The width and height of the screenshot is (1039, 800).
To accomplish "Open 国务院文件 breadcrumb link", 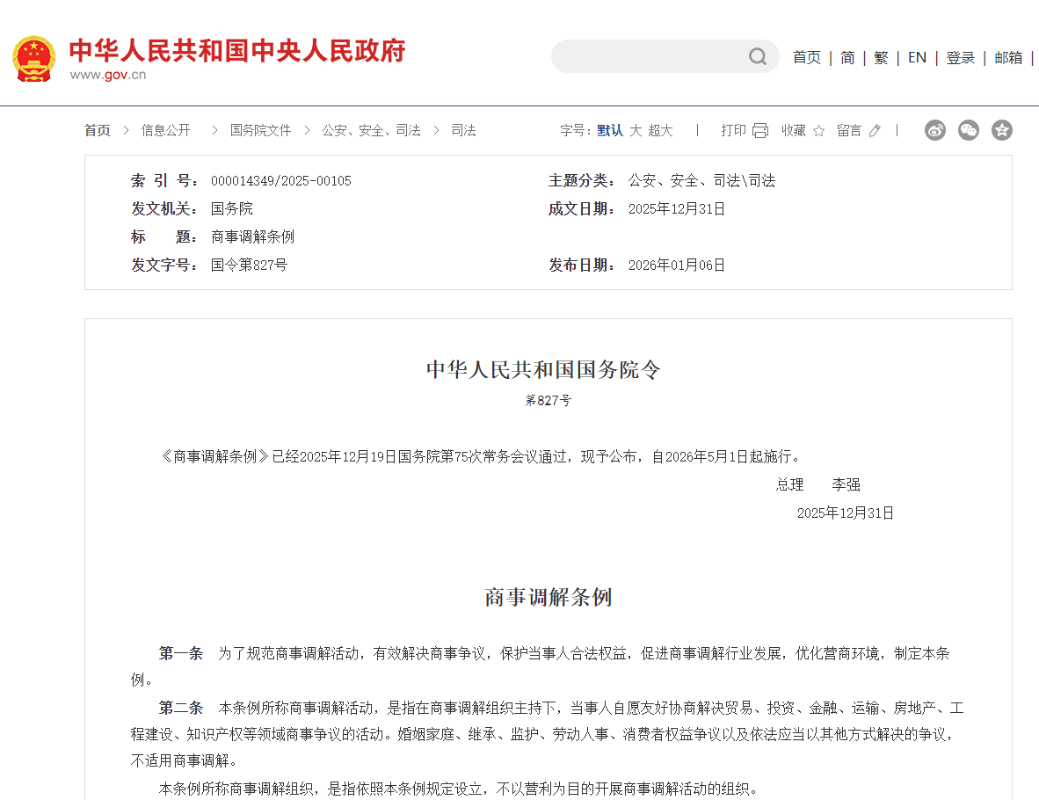I will 260,131.
